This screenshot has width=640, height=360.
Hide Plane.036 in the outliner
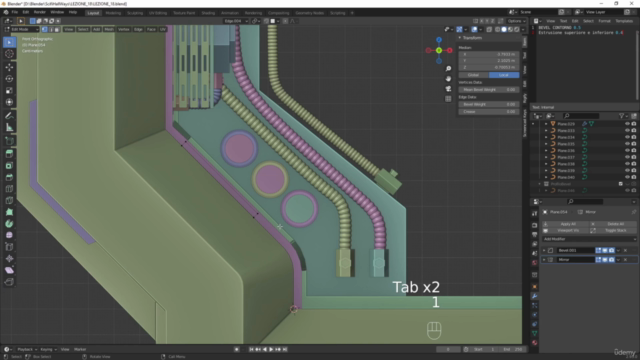(x=627, y=151)
